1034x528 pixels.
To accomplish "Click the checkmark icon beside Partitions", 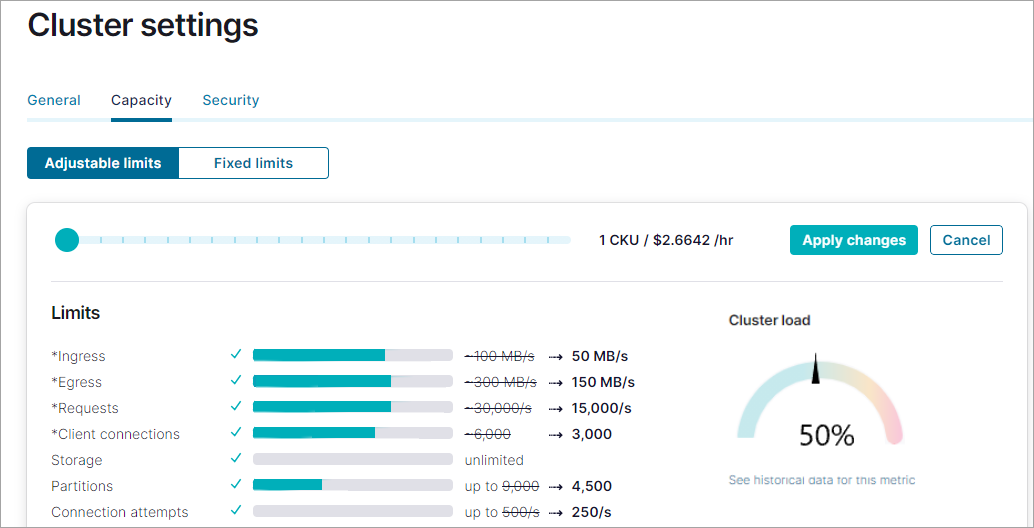I will [x=236, y=485].
